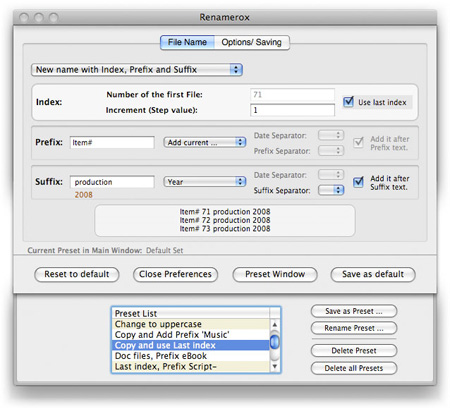
Task: Click the Suffix text field containing production
Action: click(112, 182)
